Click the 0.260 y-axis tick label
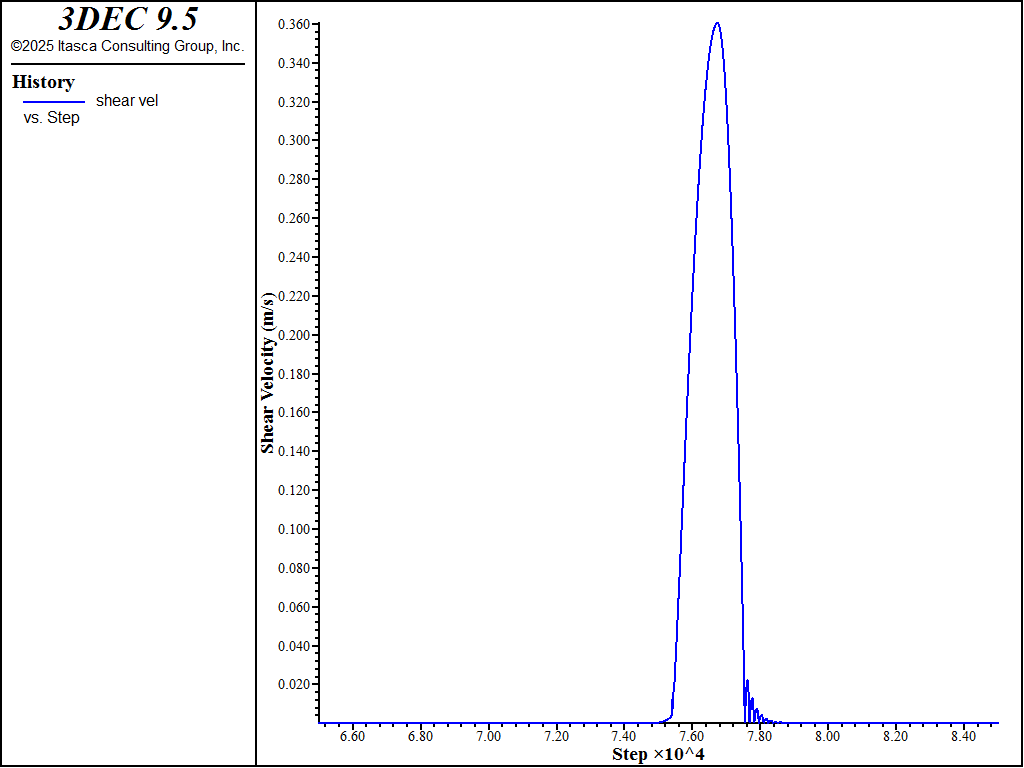The height and width of the screenshot is (768, 1024). [295, 219]
